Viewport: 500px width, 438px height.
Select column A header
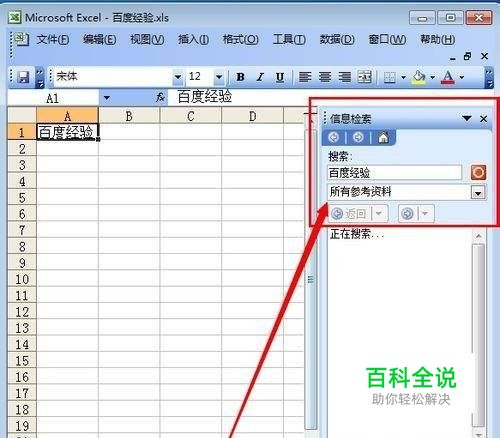coord(67,116)
